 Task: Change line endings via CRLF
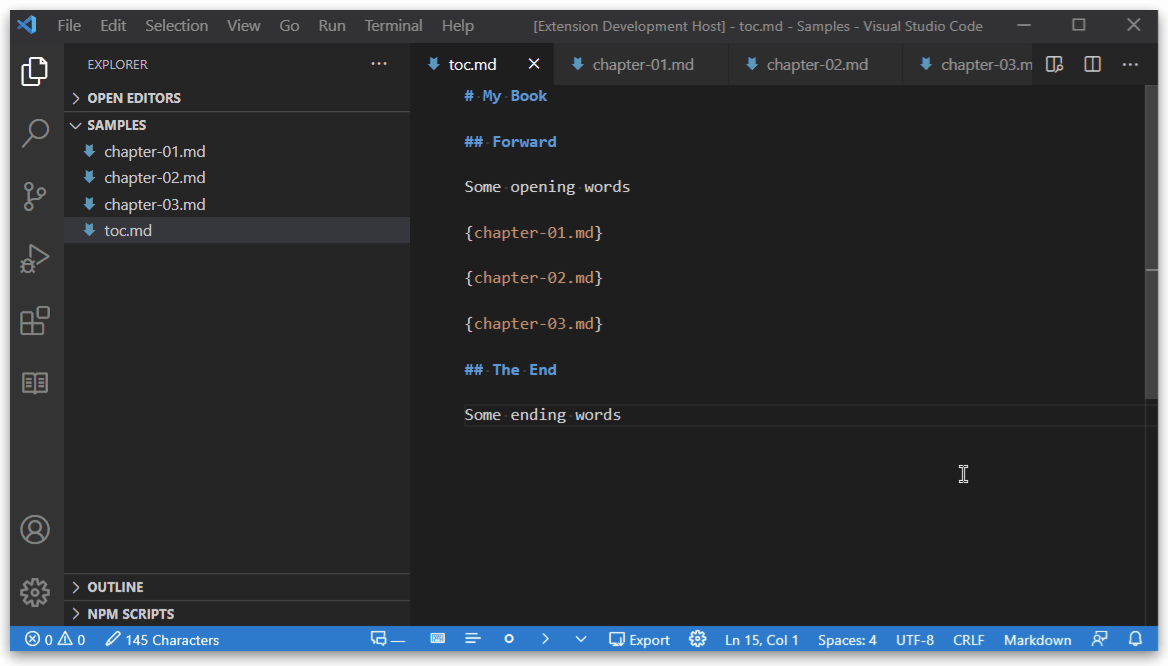pos(968,640)
